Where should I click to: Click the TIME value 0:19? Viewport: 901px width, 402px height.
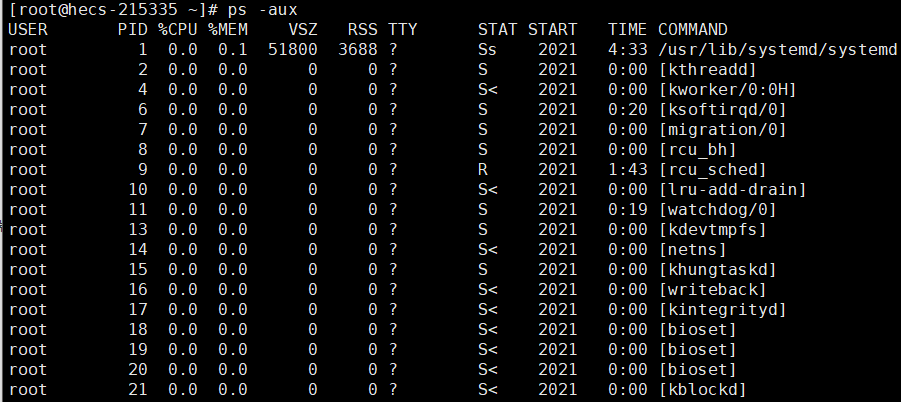(x=627, y=210)
